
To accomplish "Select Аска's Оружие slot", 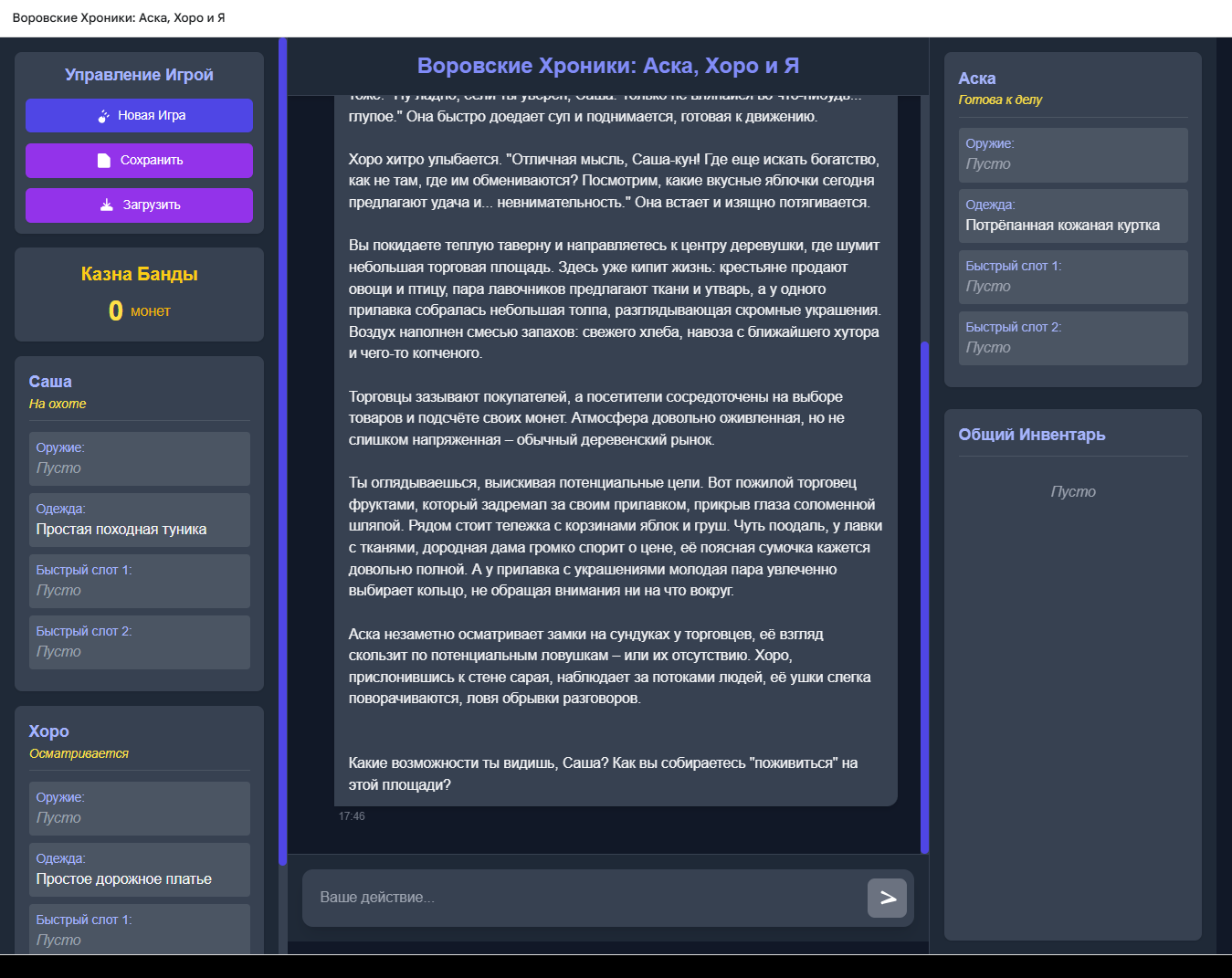I will tap(1073, 154).
